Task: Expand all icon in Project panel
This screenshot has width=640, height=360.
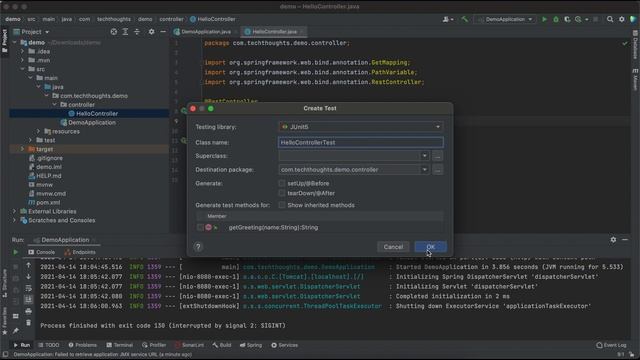Action: [x=125, y=32]
